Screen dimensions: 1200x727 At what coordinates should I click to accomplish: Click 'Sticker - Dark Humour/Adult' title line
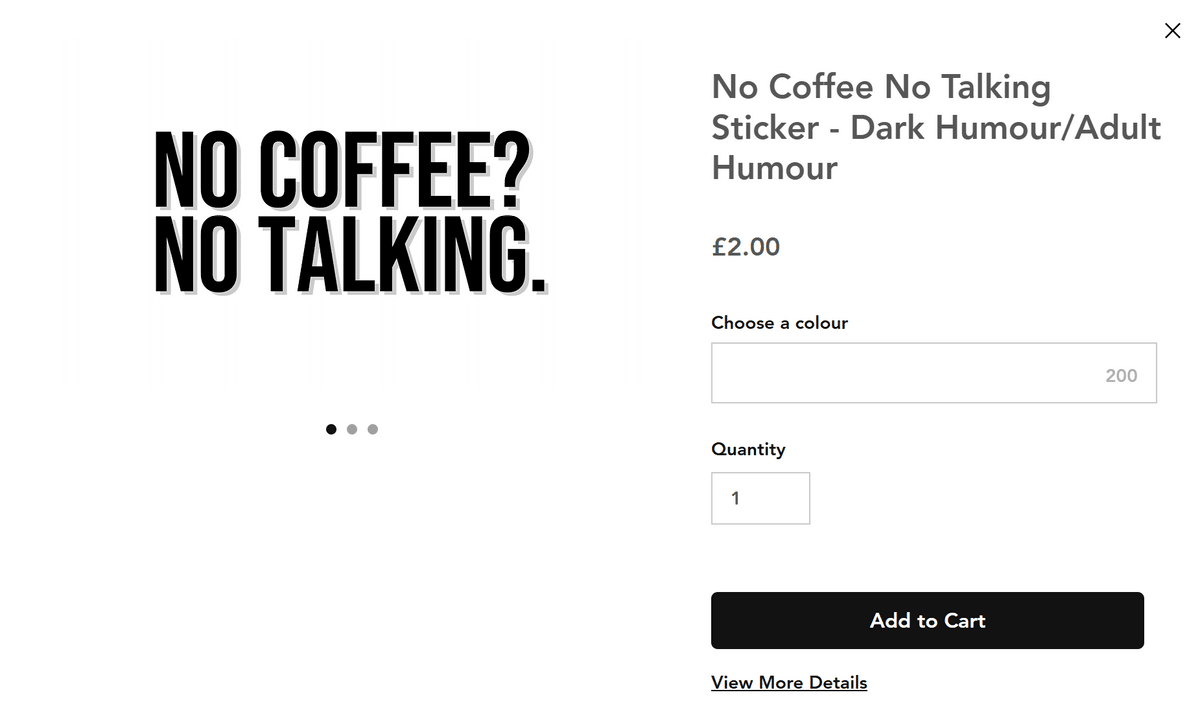[935, 127]
